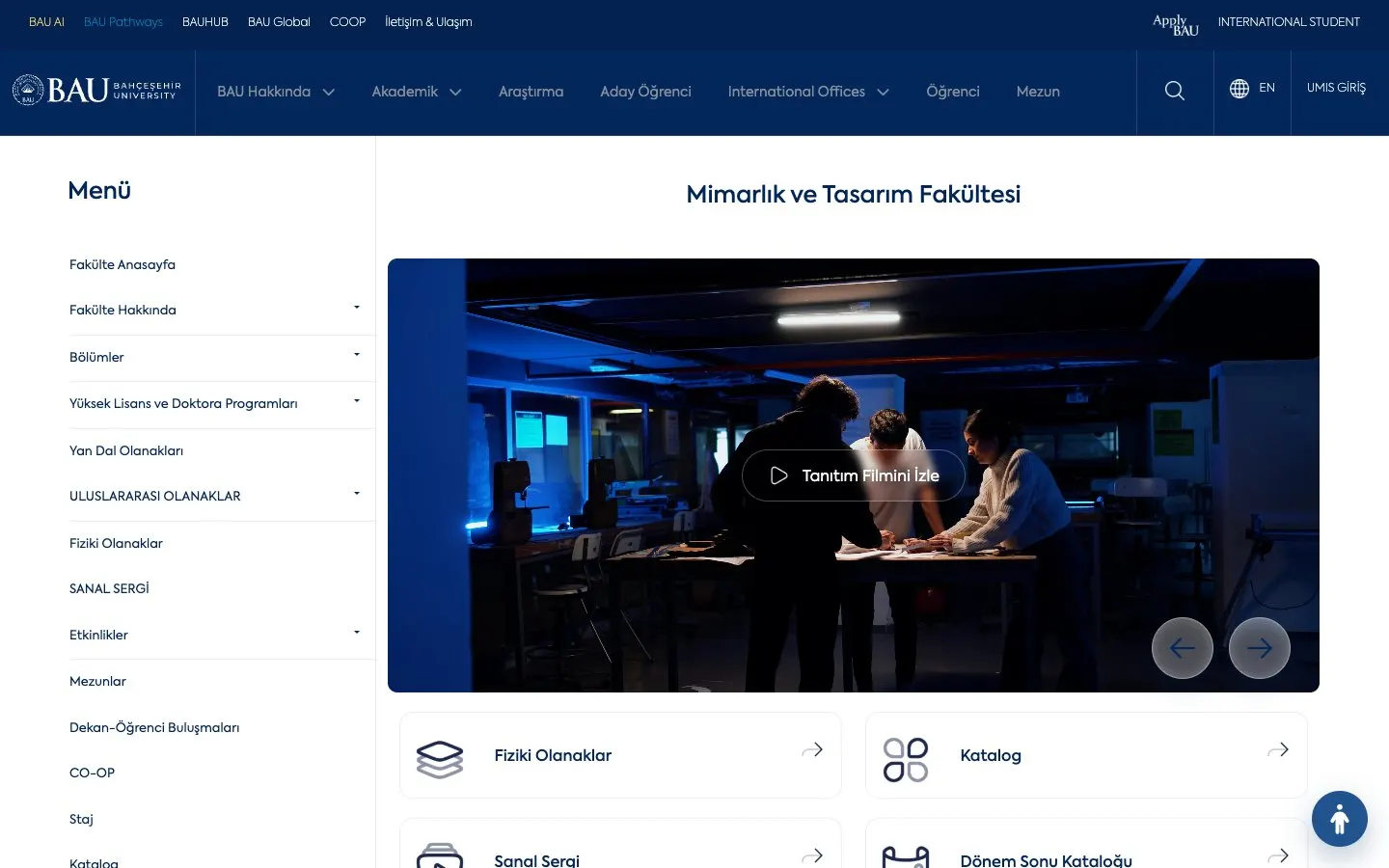
Task: Open SANAL SERGİ sidebar item
Action: tap(109, 588)
